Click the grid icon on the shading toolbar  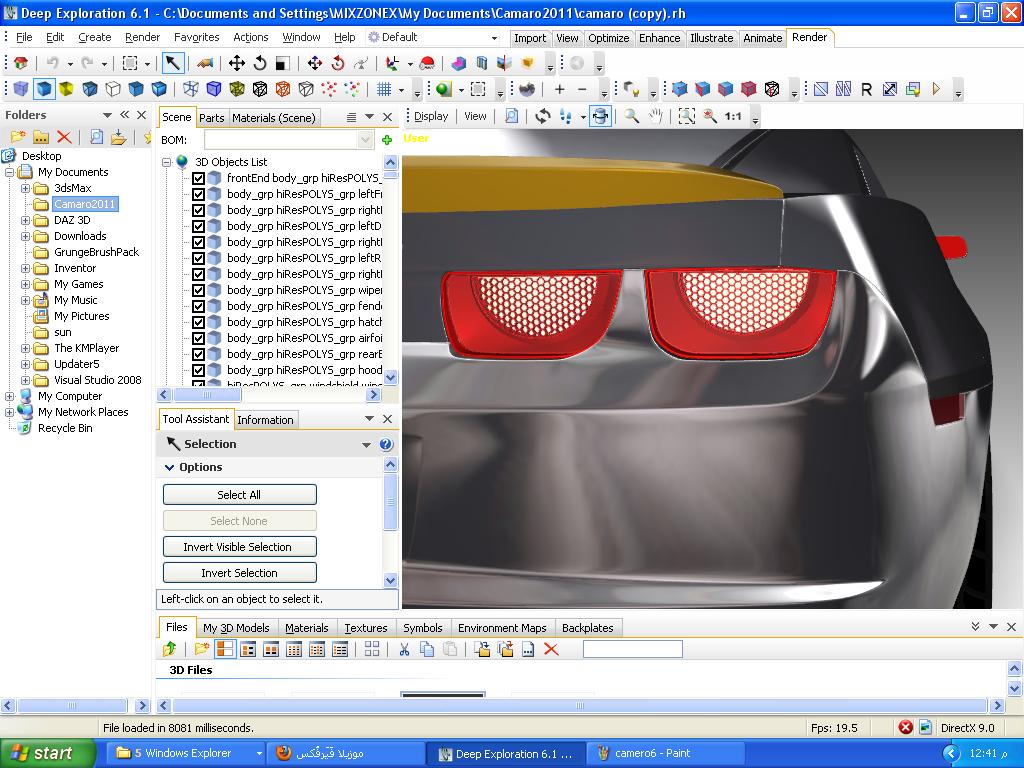[384, 89]
